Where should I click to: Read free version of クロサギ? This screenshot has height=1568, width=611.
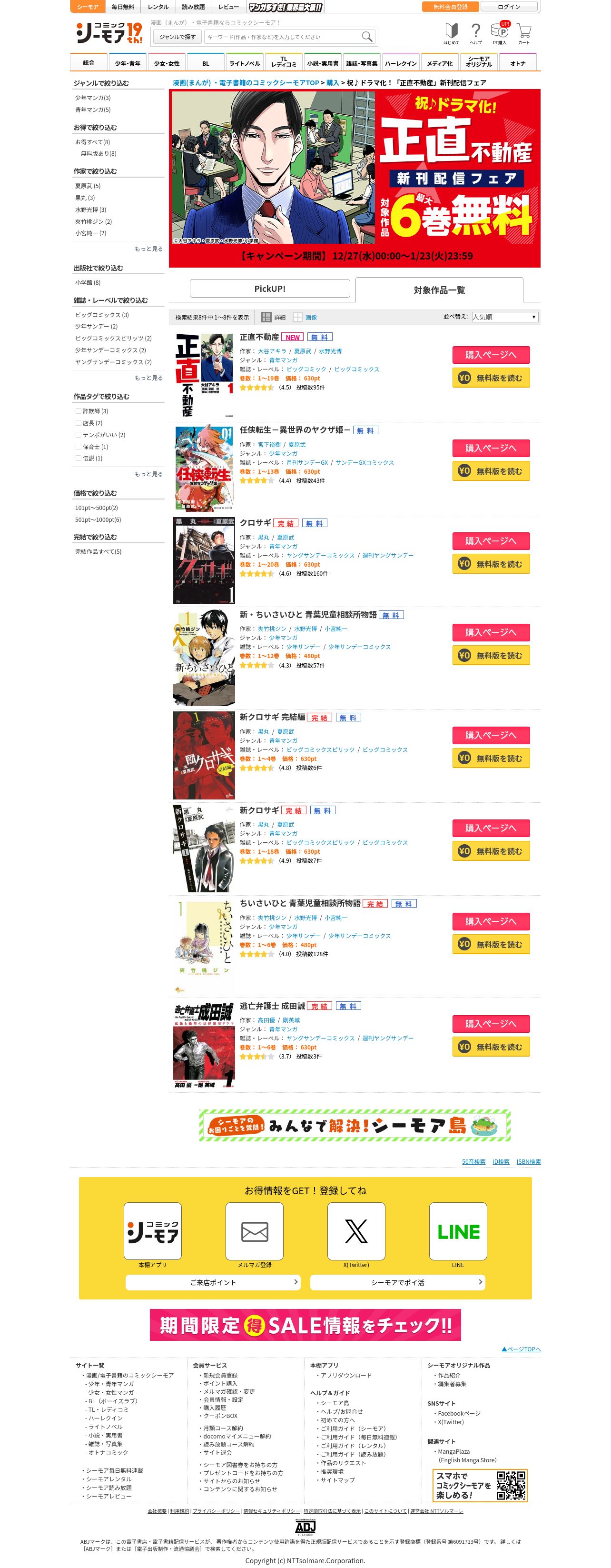(x=491, y=564)
